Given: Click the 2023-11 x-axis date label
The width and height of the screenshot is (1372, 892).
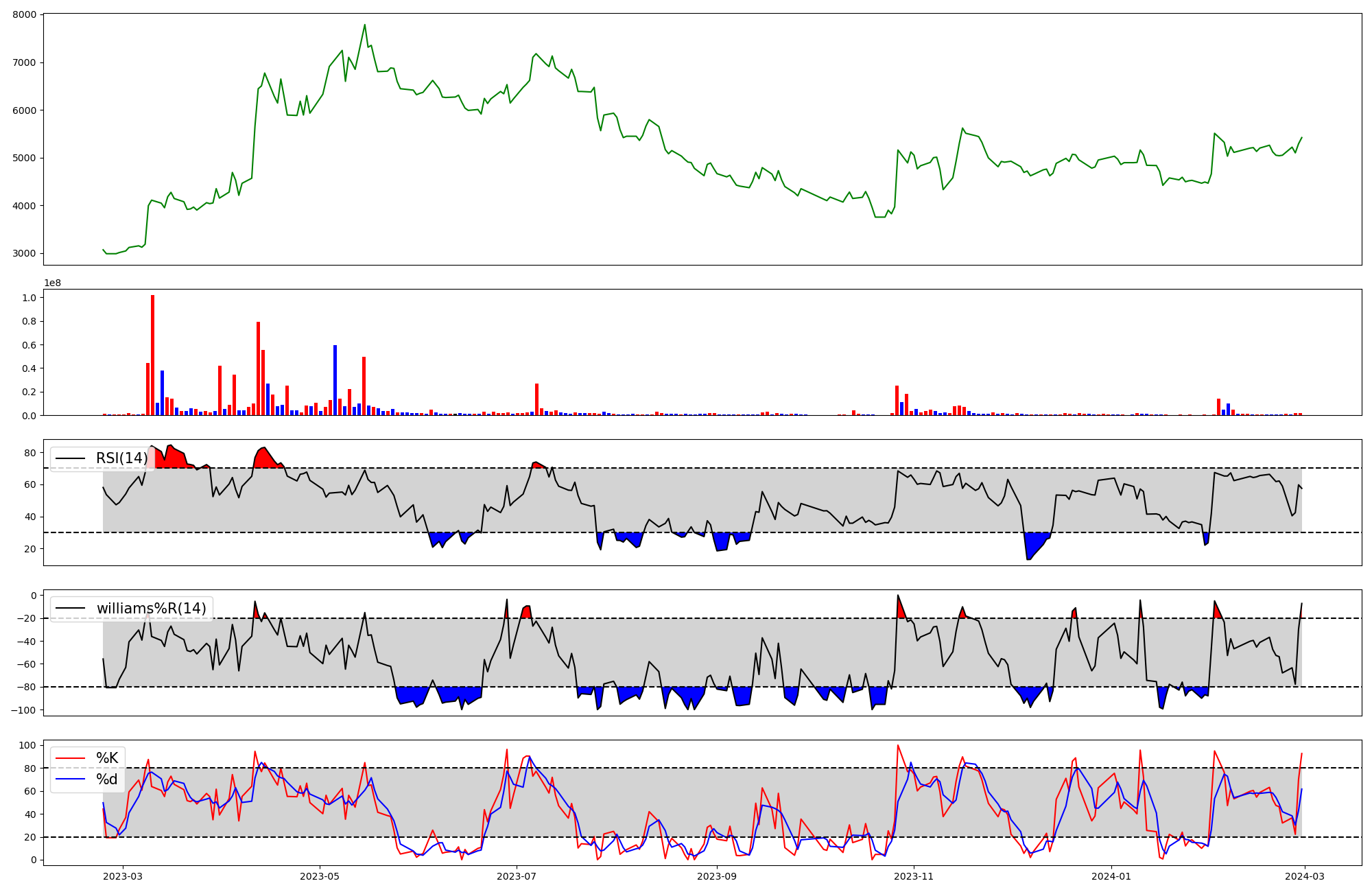Looking at the screenshot, I should coord(914,876).
